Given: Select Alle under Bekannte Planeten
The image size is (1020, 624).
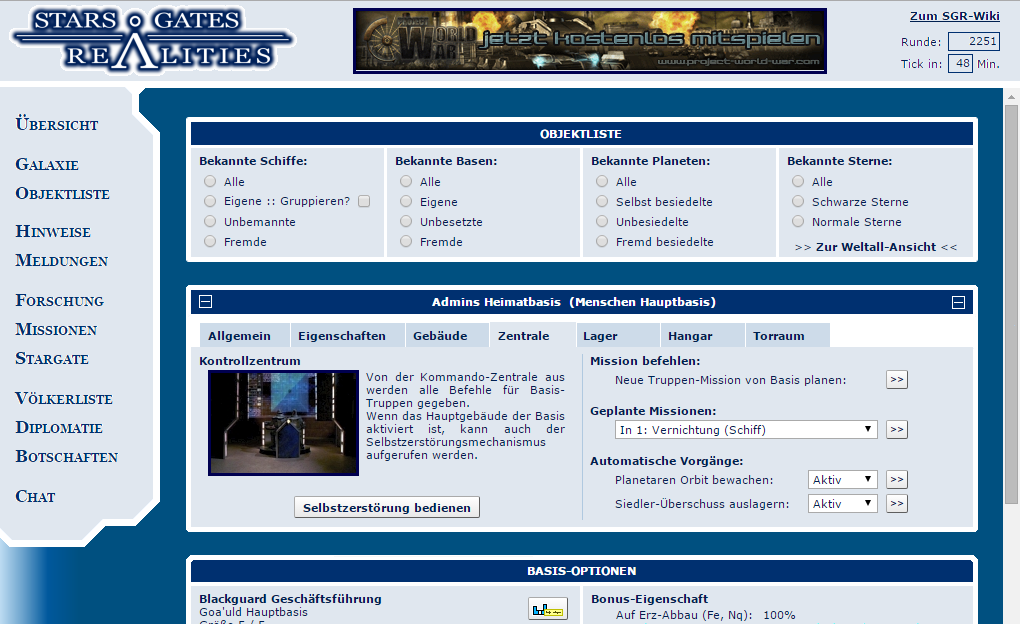Looking at the screenshot, I should pyautogui.click(x=602, y=181).
